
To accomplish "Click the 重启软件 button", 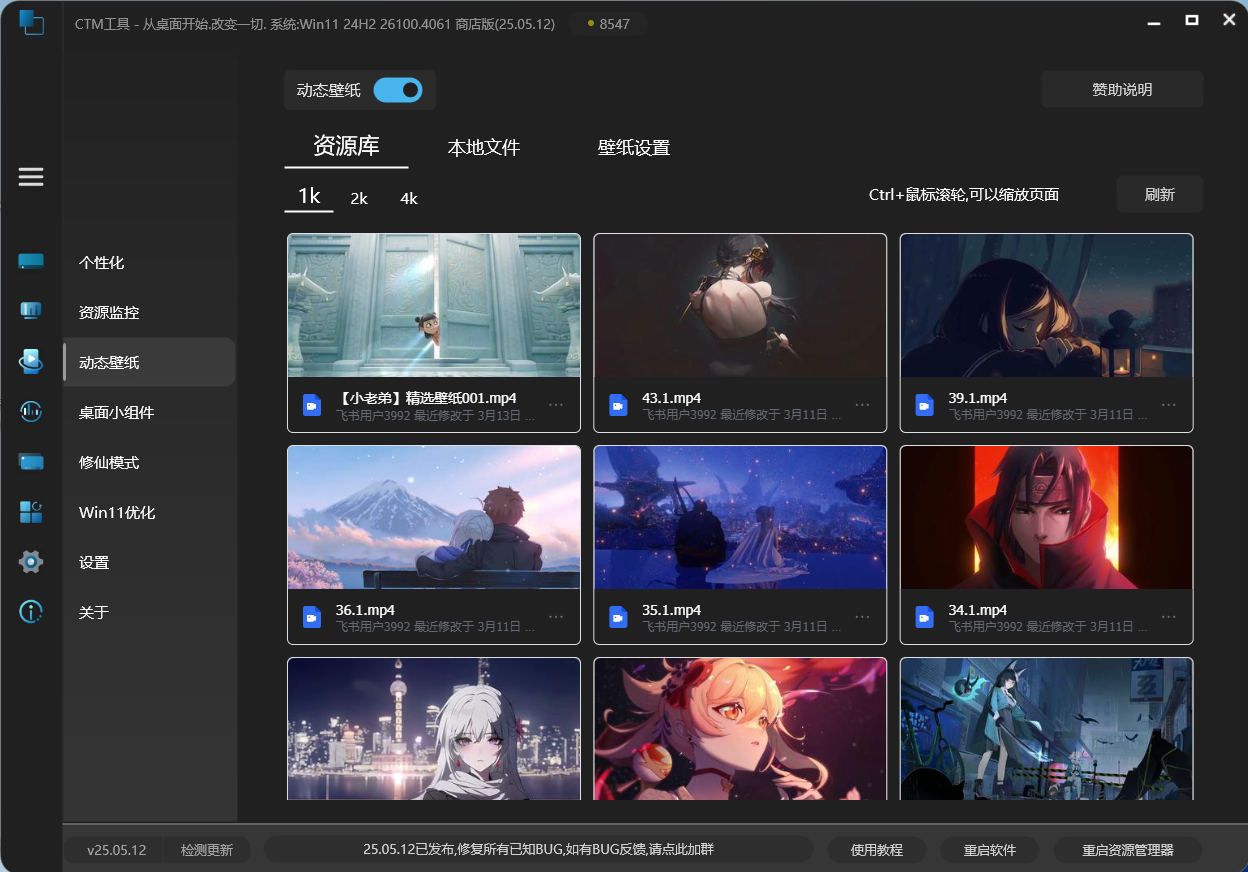I will click(990, 850).
